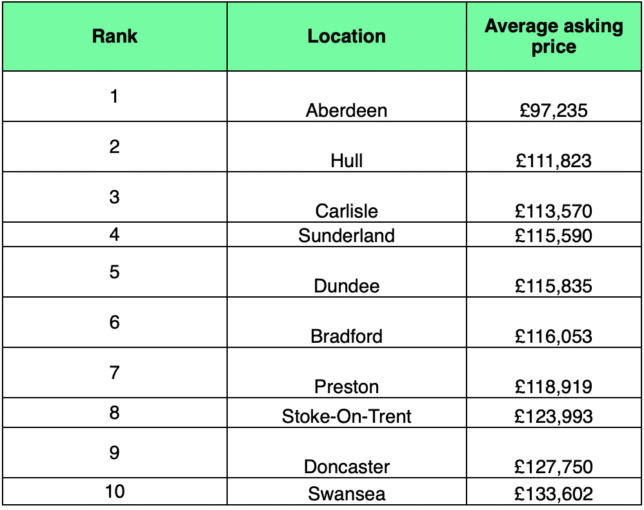Select the Swansea location cell
The height and width of the screenshot is (510, 644).
point(346,492)
